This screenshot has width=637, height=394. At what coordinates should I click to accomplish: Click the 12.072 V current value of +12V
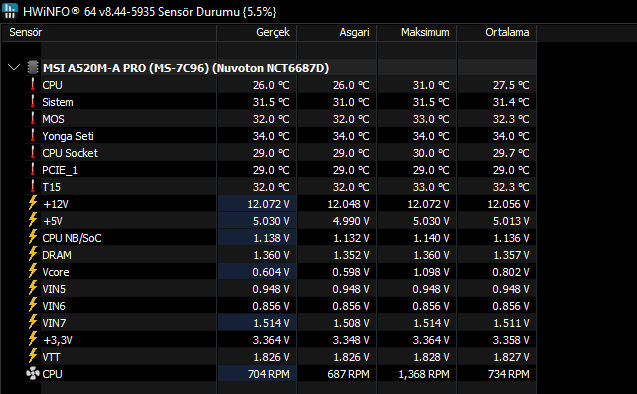(x=269, y=204)
